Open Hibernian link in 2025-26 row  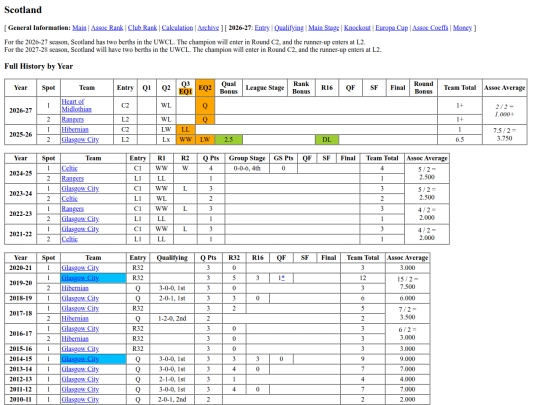coord(75,129)
